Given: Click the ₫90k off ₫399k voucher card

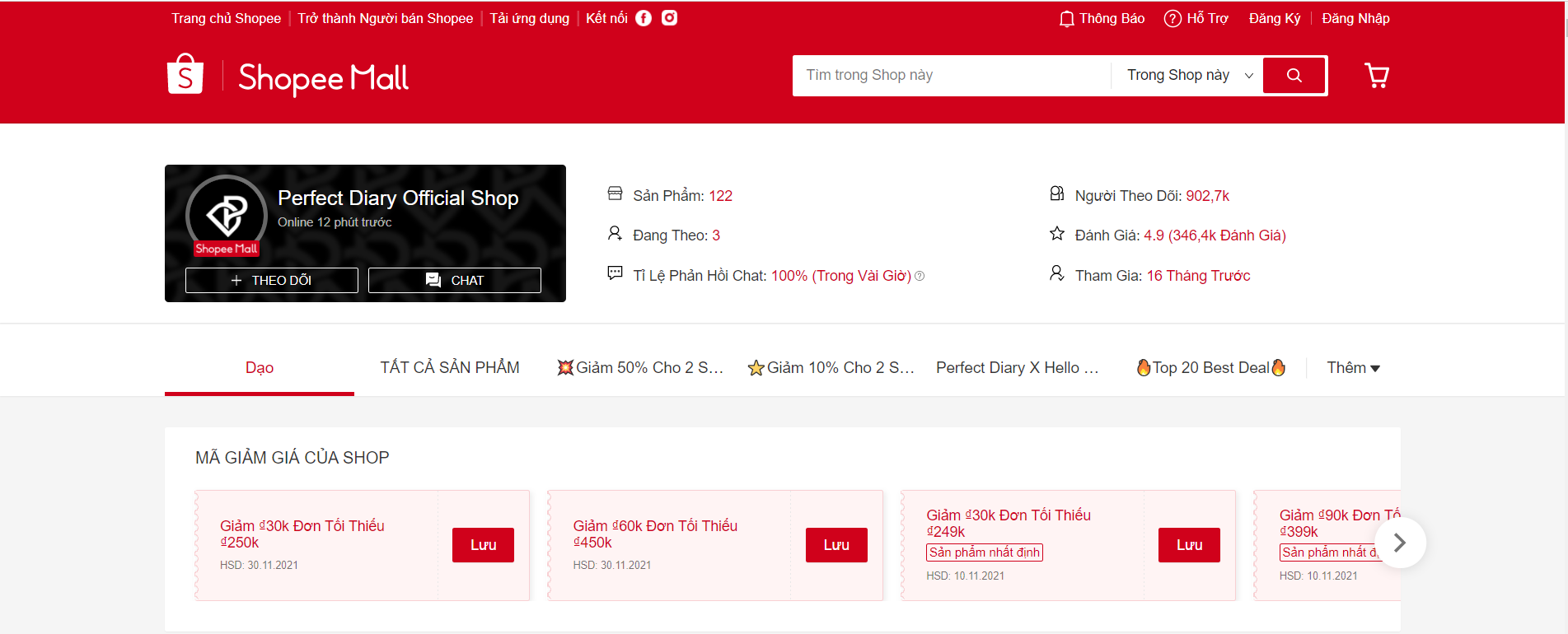Looking at the screenshot, I should [x=1327, y=545].
